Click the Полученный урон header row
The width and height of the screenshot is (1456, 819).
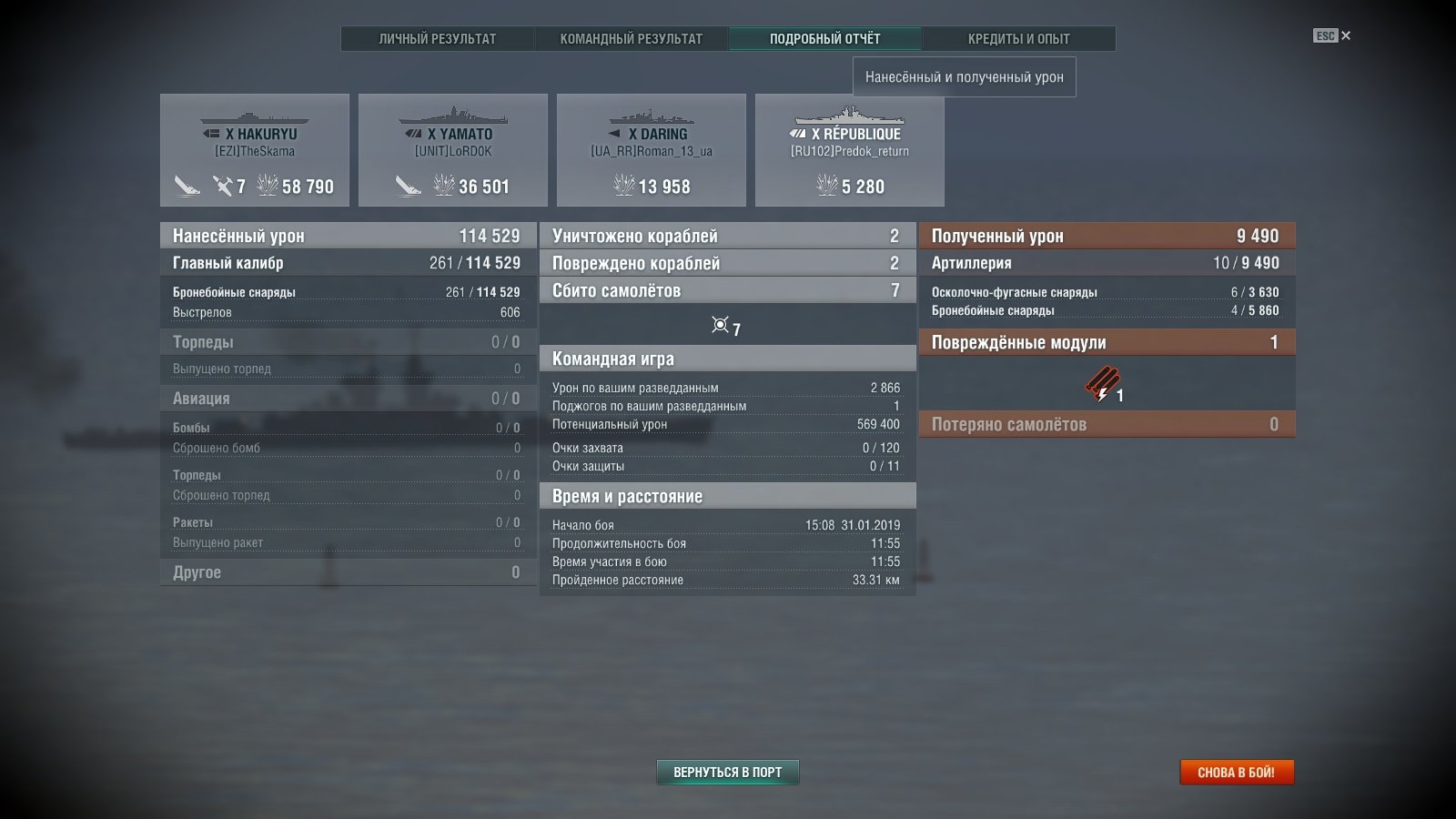pos(1107,236)
